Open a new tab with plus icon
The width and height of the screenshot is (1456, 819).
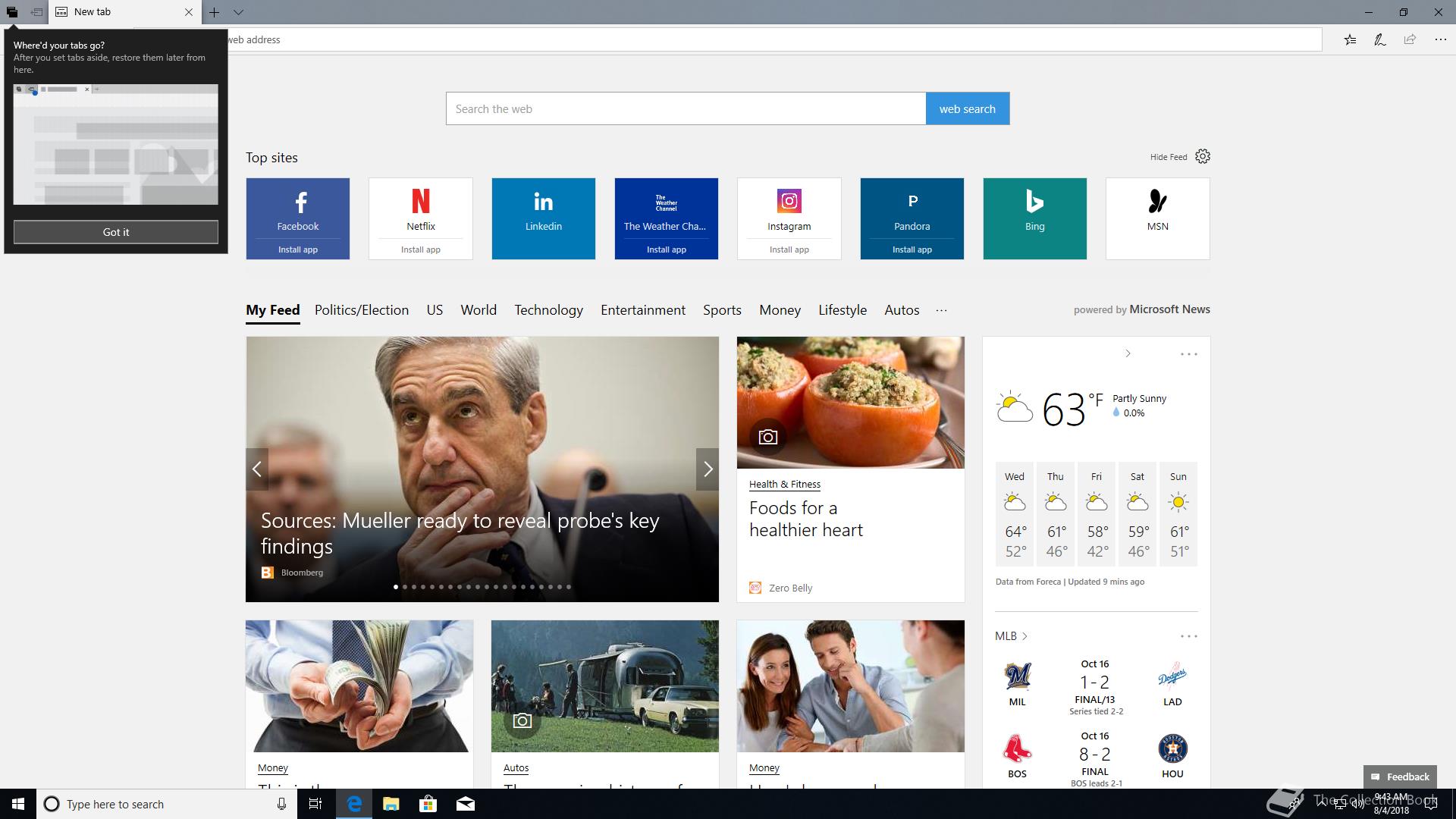(x=215, y=12)
